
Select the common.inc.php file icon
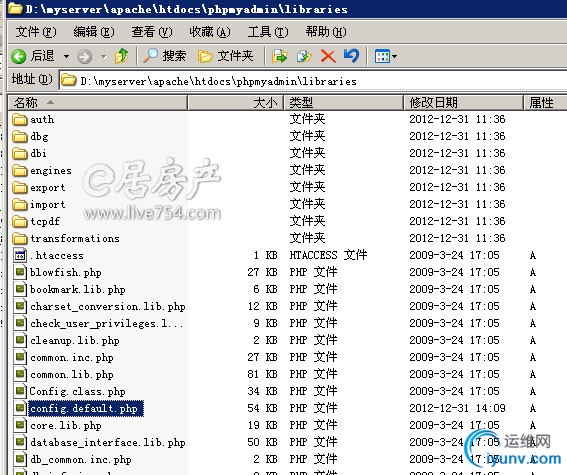[x=20, y=357]
